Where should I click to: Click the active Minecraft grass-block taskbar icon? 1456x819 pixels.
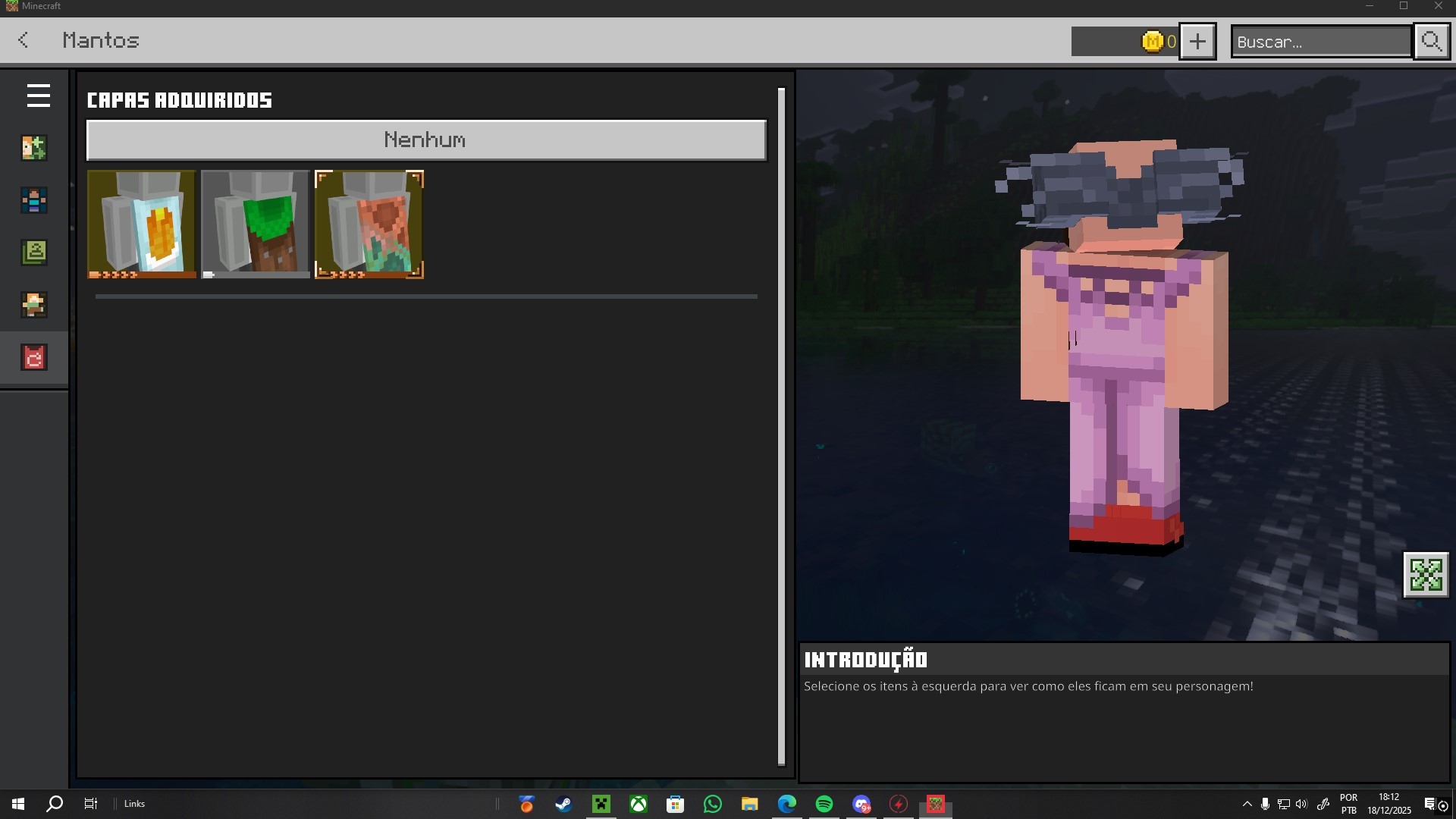[x=936, y=804]
